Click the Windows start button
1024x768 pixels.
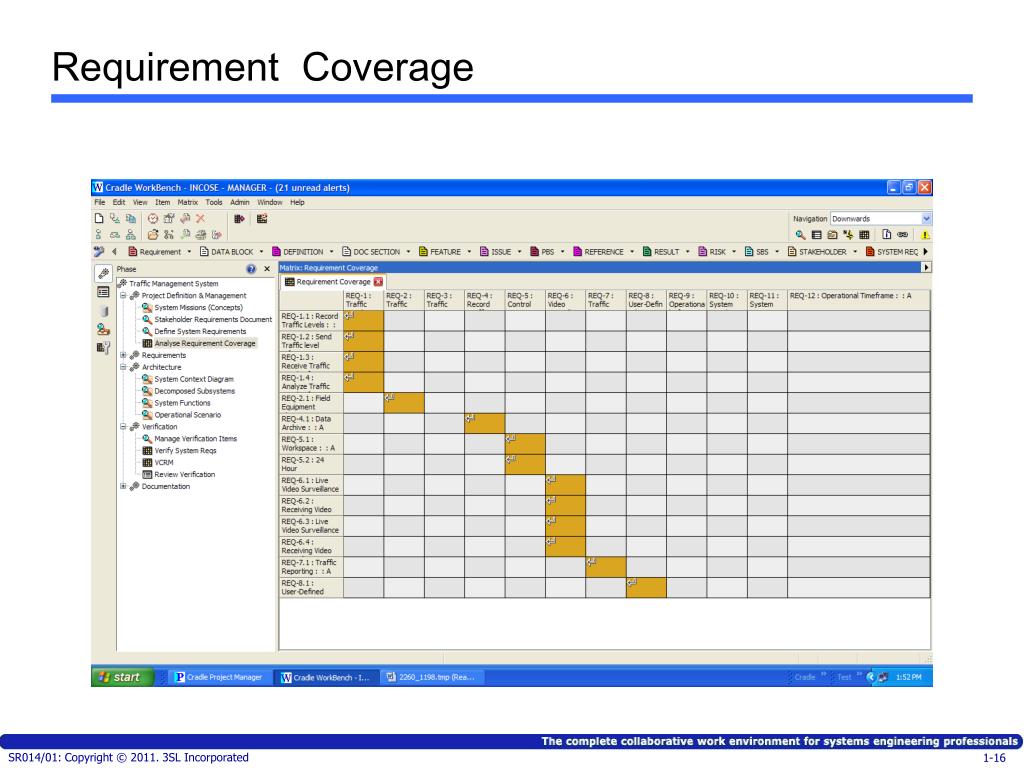click(122, 677)
